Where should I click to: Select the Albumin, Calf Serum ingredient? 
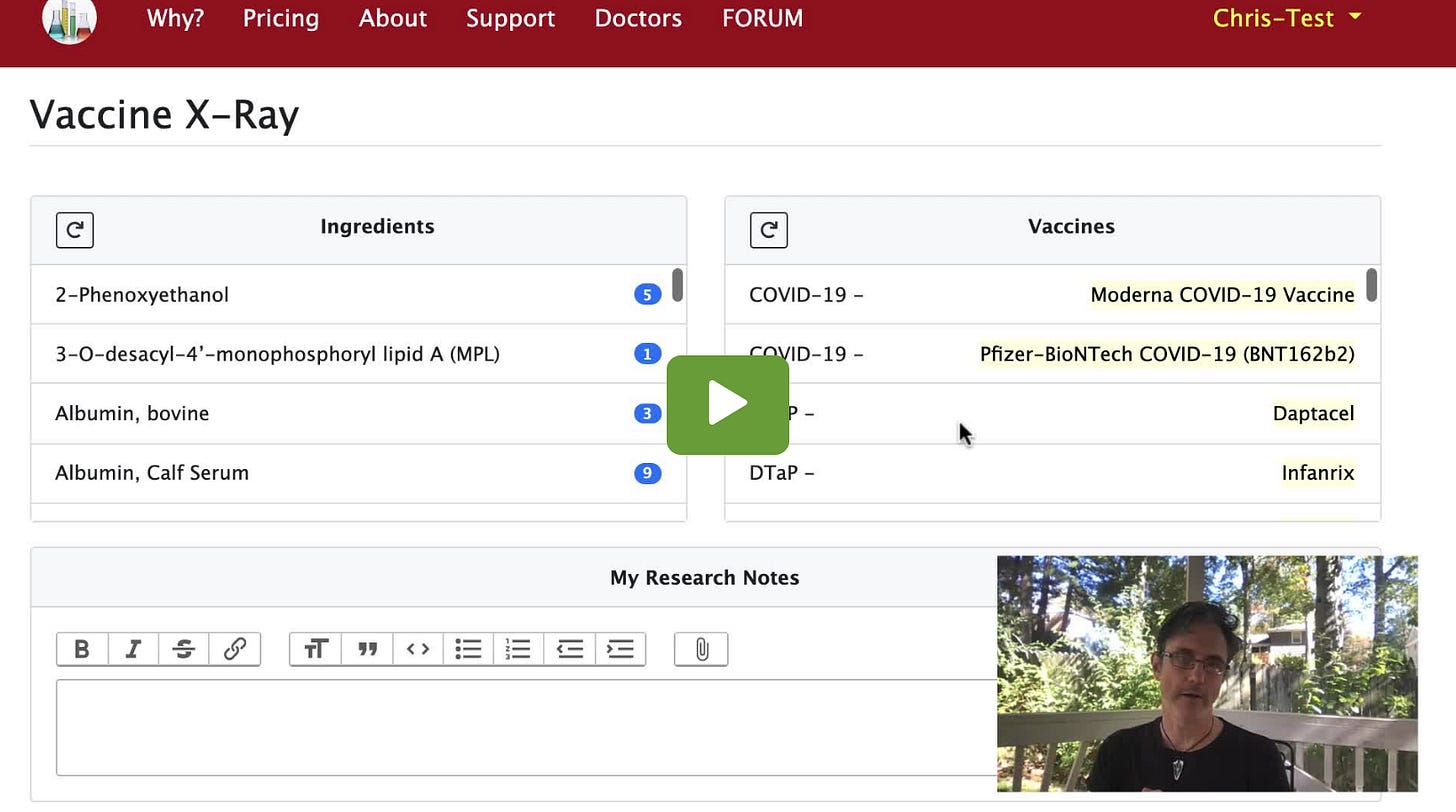coord(358,473)
